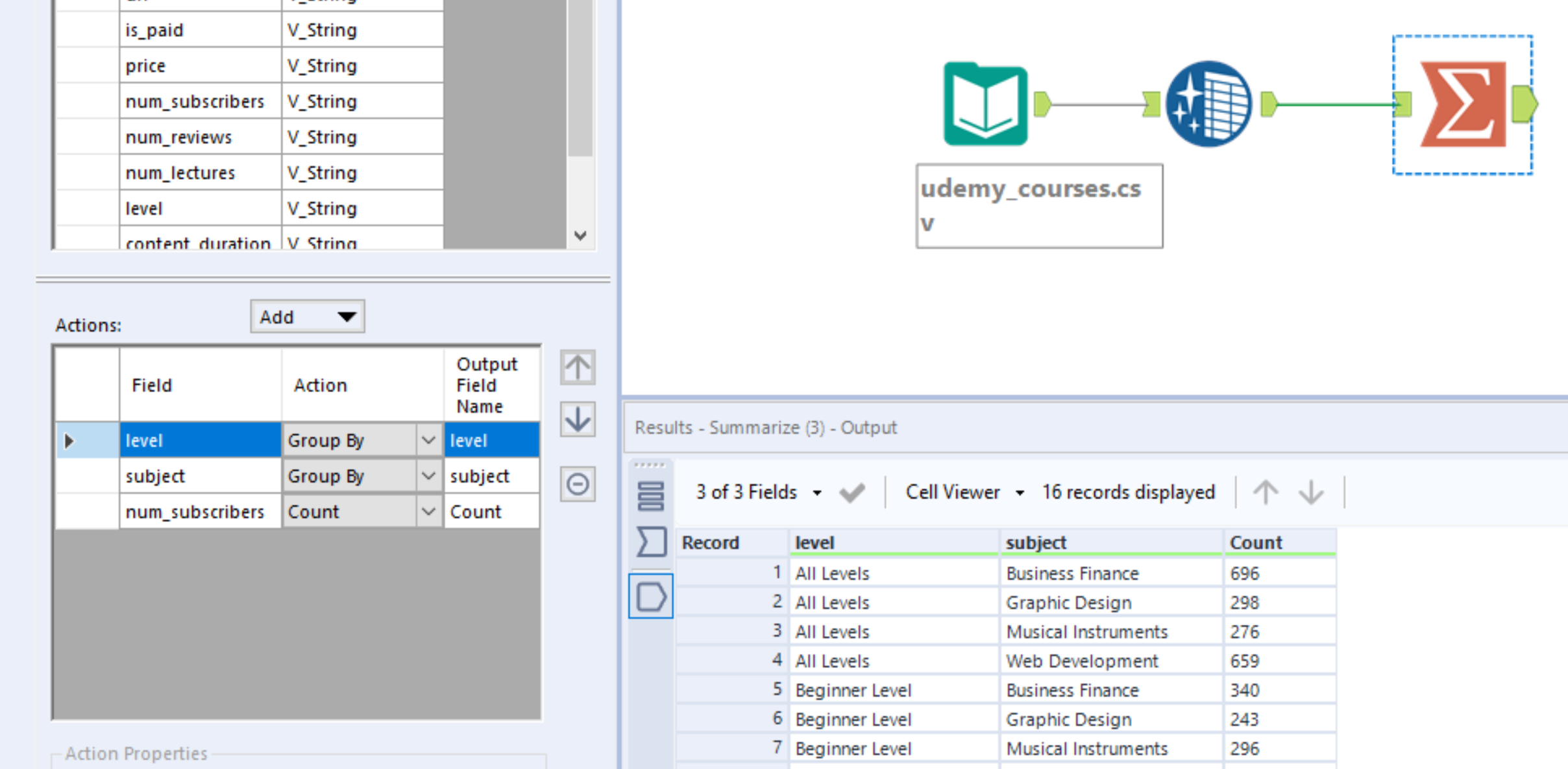
Task: Edit the Count output field name
Action: click(491, 512)
